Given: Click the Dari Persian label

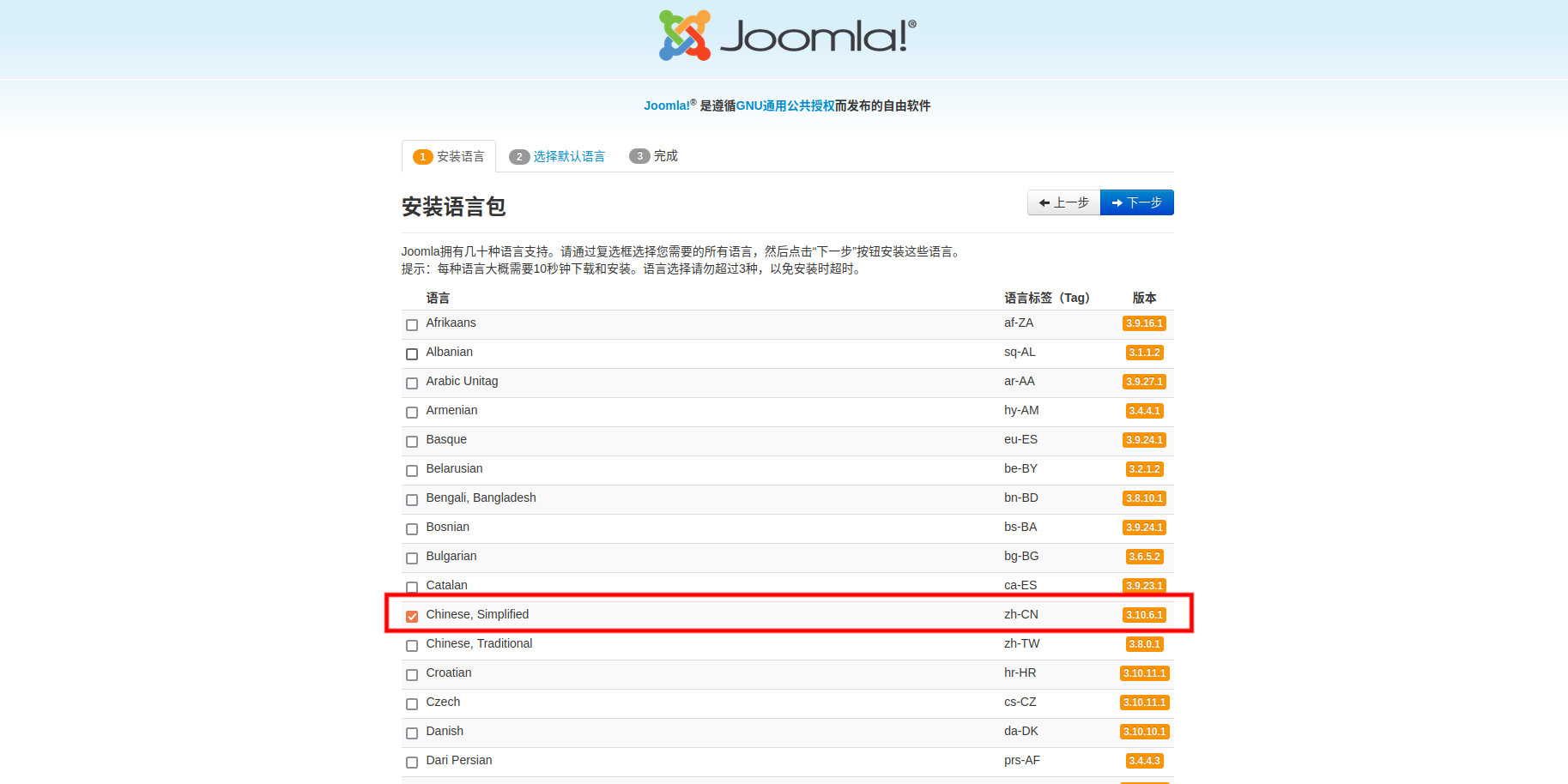Looking at the screenshot, I should 459,760.
